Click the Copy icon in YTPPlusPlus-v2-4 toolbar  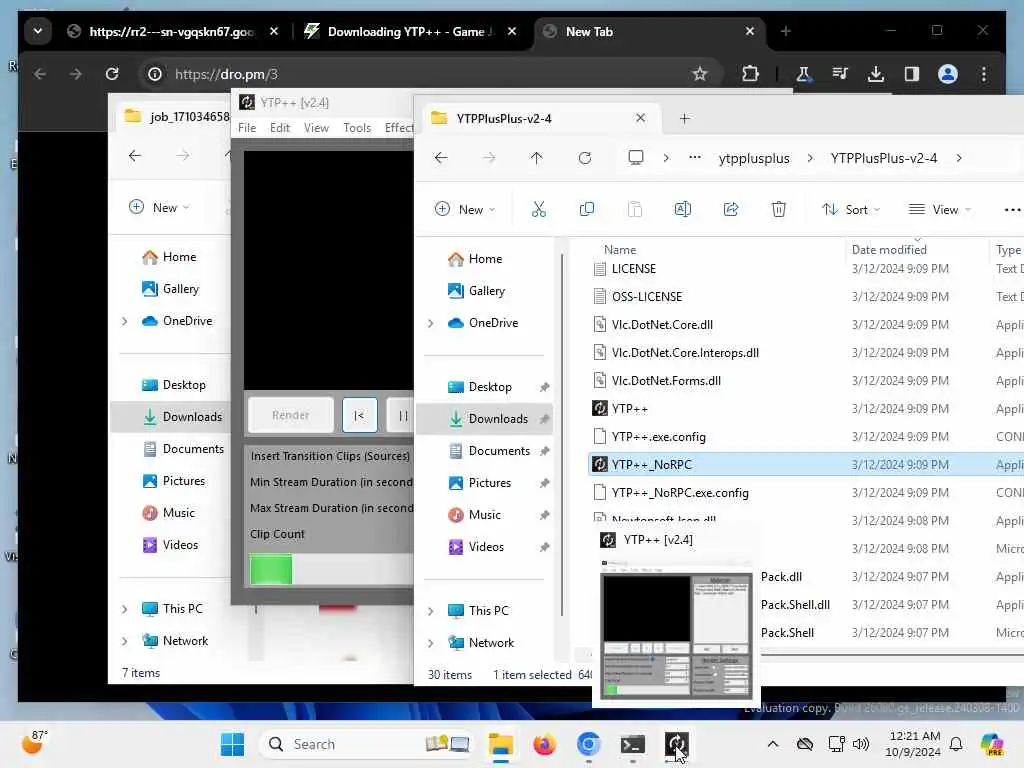pyautogui.click(x=586, y=209)
